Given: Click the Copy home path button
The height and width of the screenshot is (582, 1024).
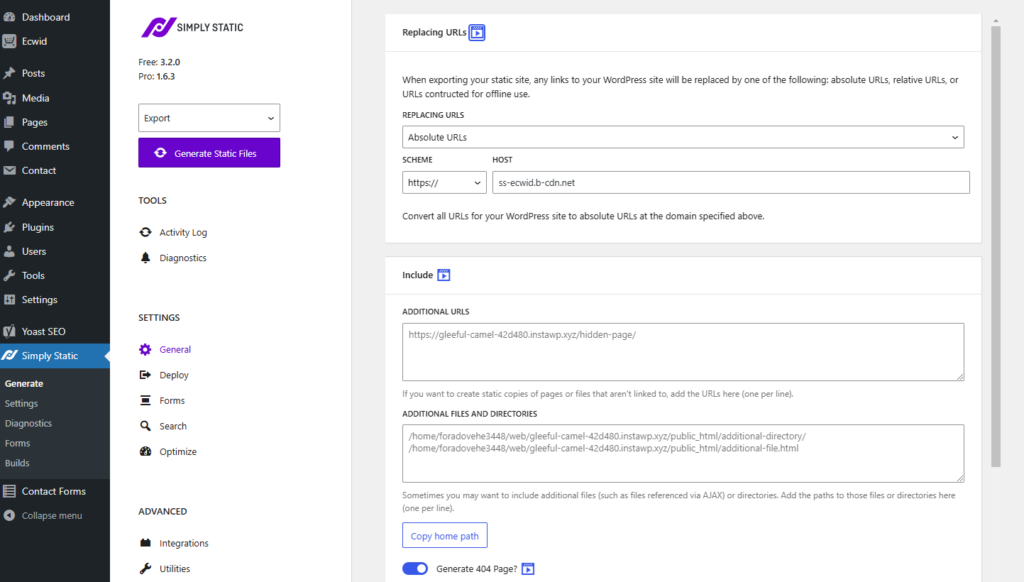Looking at the screenshot, I should click(445, 536).
